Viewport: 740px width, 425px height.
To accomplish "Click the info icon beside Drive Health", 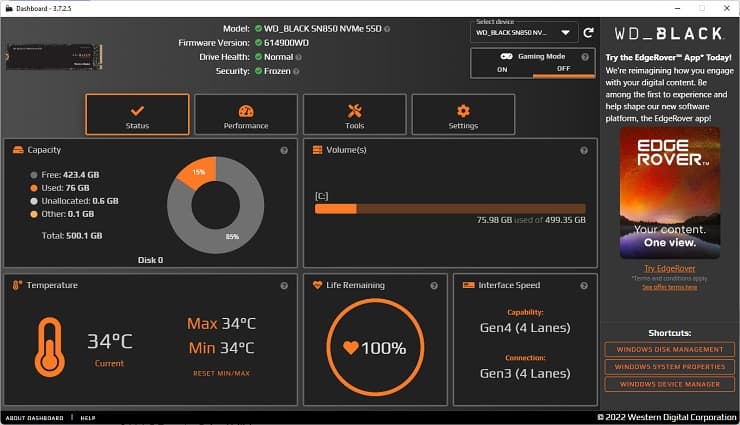I will point(298,57).
